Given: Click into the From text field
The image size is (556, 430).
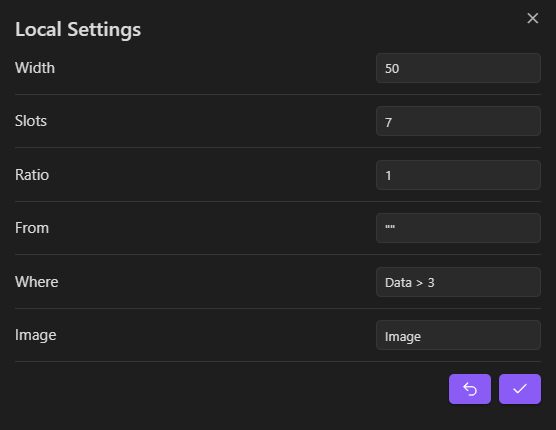Looking at the screenshot, I should click(x=458, y=228).
